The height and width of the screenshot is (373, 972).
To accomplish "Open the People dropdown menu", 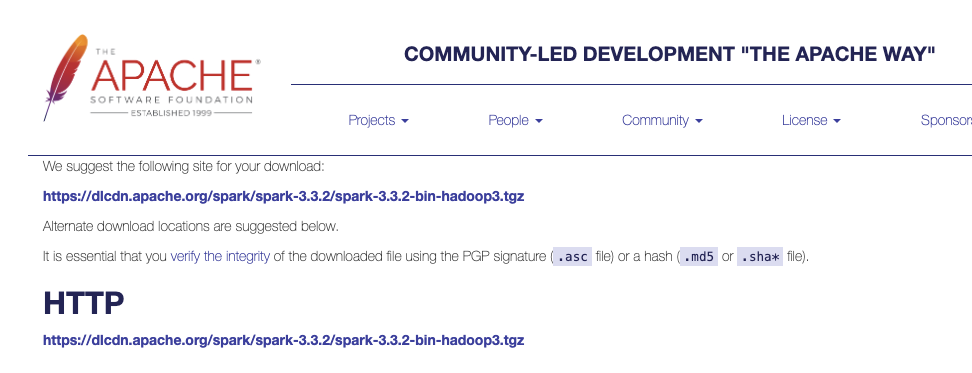I will point(515,120).
